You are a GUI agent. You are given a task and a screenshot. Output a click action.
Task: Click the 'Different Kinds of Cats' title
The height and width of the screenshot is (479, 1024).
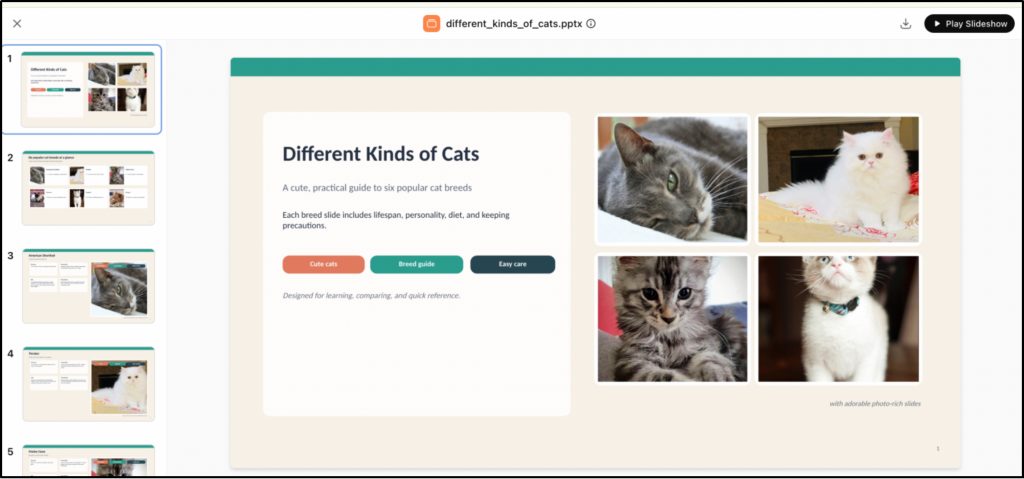click(381, 154)
